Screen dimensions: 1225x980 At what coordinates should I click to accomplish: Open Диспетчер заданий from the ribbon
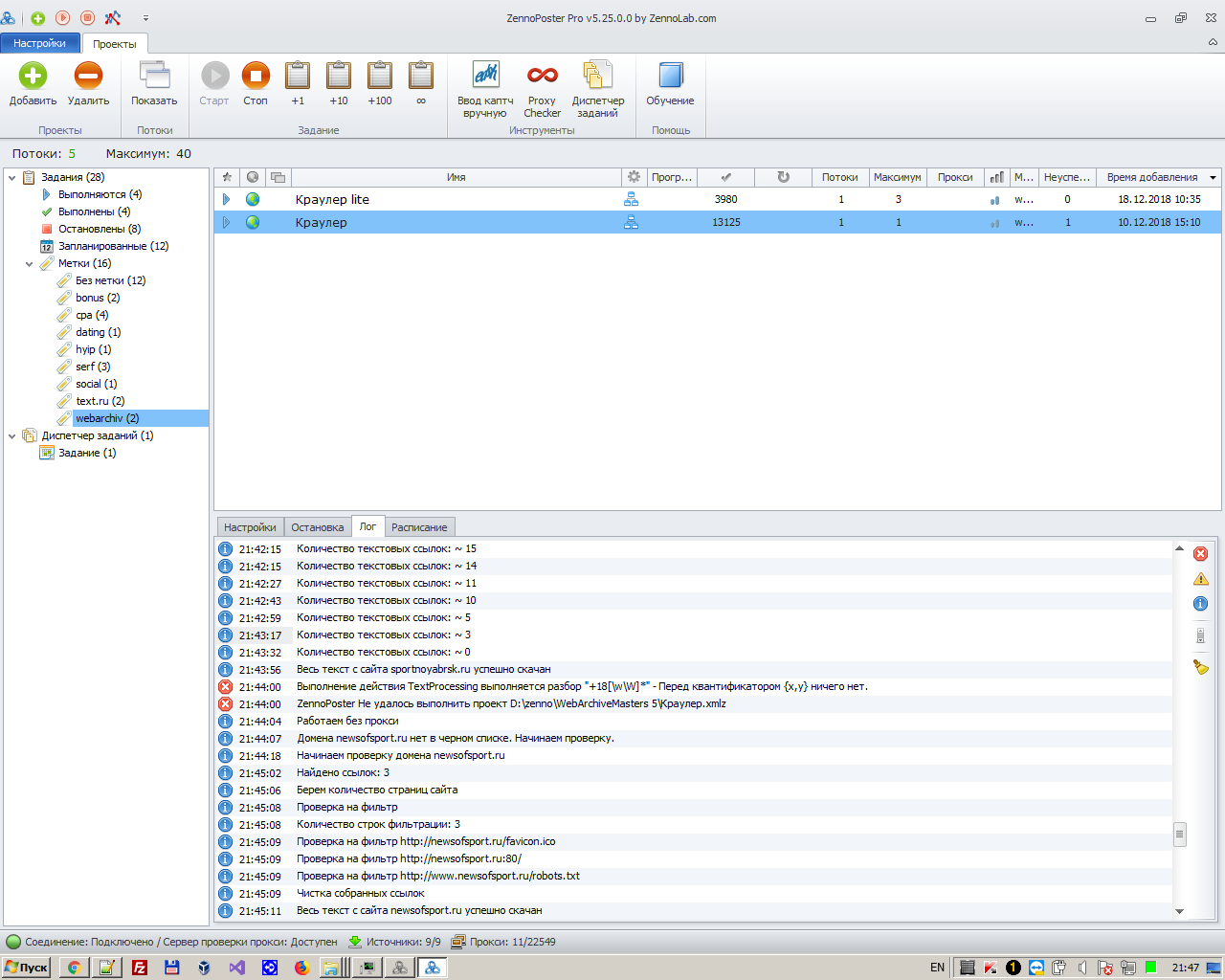[x=597, y=77]
